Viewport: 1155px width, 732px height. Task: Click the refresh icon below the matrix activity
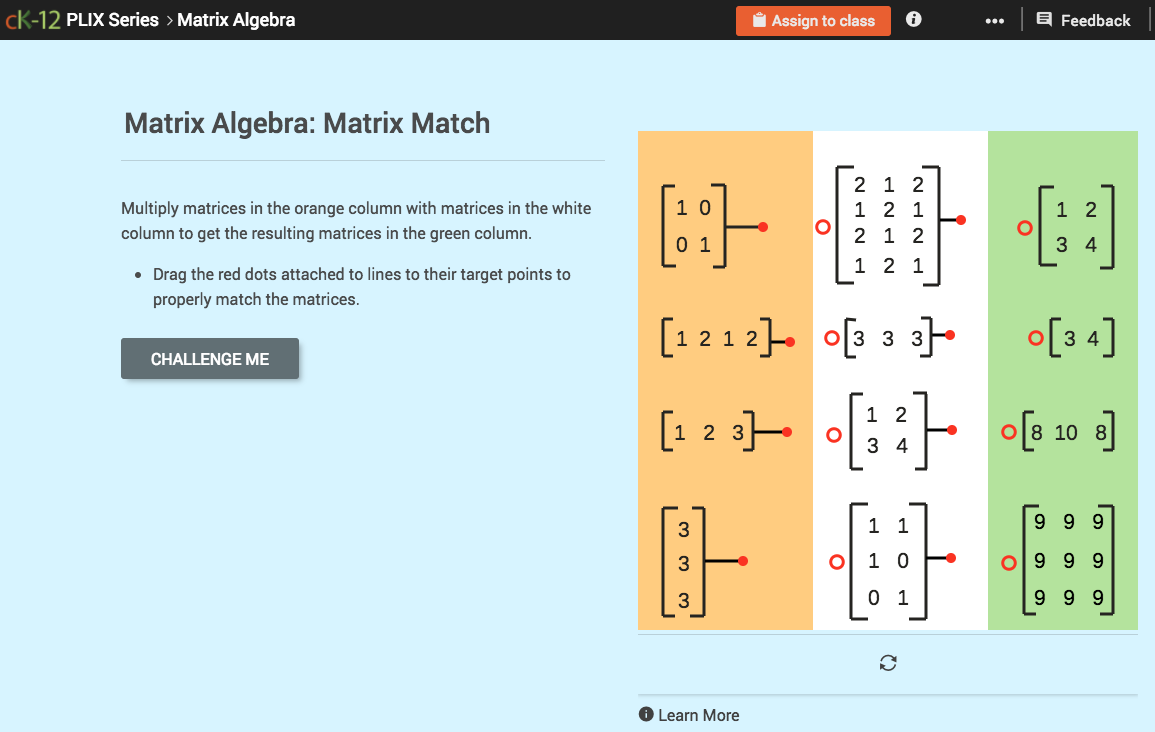[888, 662]
